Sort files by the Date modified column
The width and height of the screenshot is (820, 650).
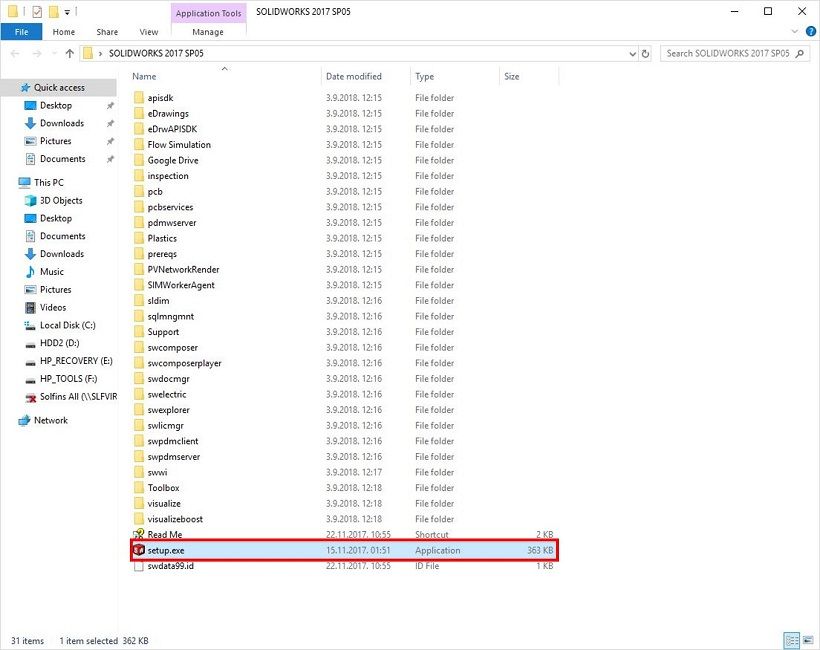tap(353, 76)
